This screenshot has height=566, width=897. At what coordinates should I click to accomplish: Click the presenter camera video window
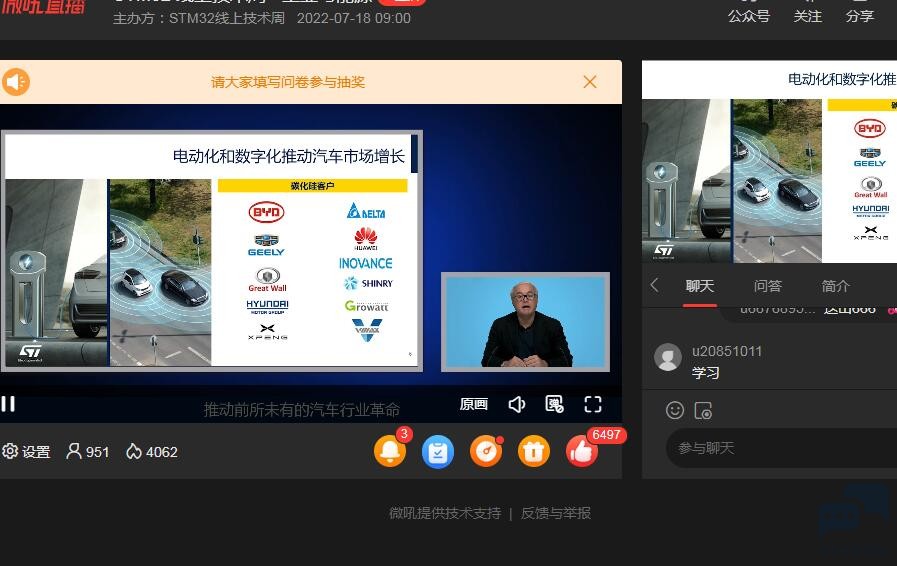525,322
